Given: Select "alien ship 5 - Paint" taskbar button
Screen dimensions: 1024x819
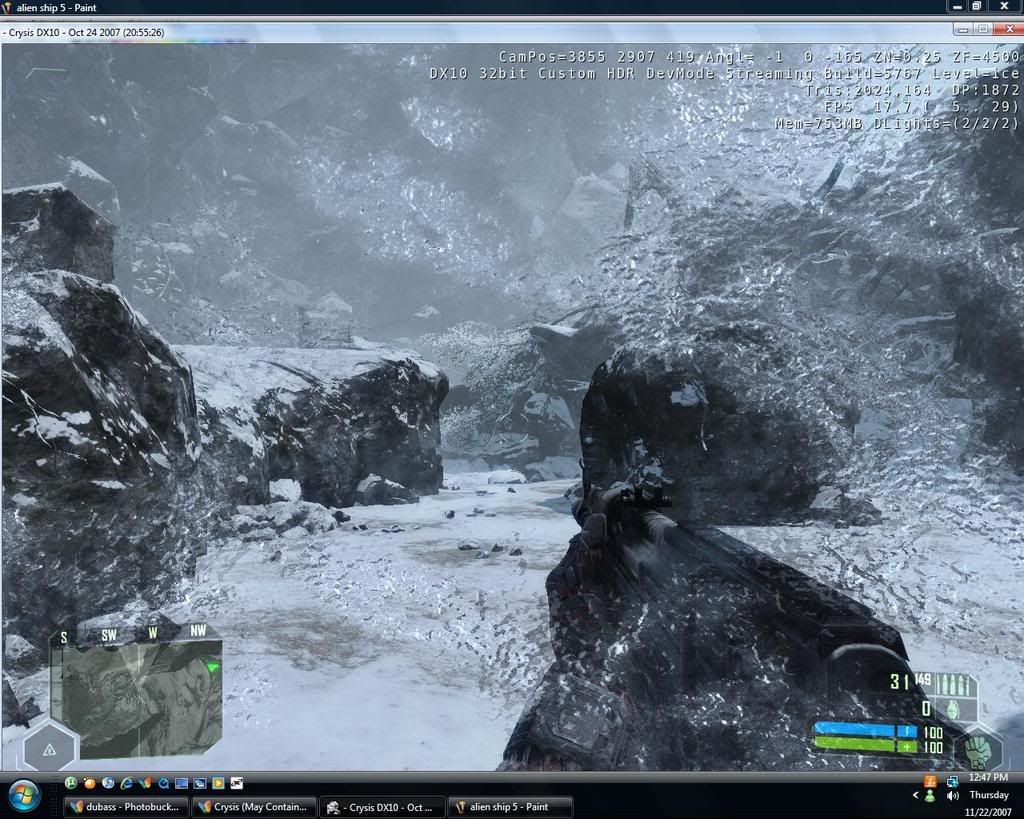Looking at the screenshot, I should pos(511,807).
